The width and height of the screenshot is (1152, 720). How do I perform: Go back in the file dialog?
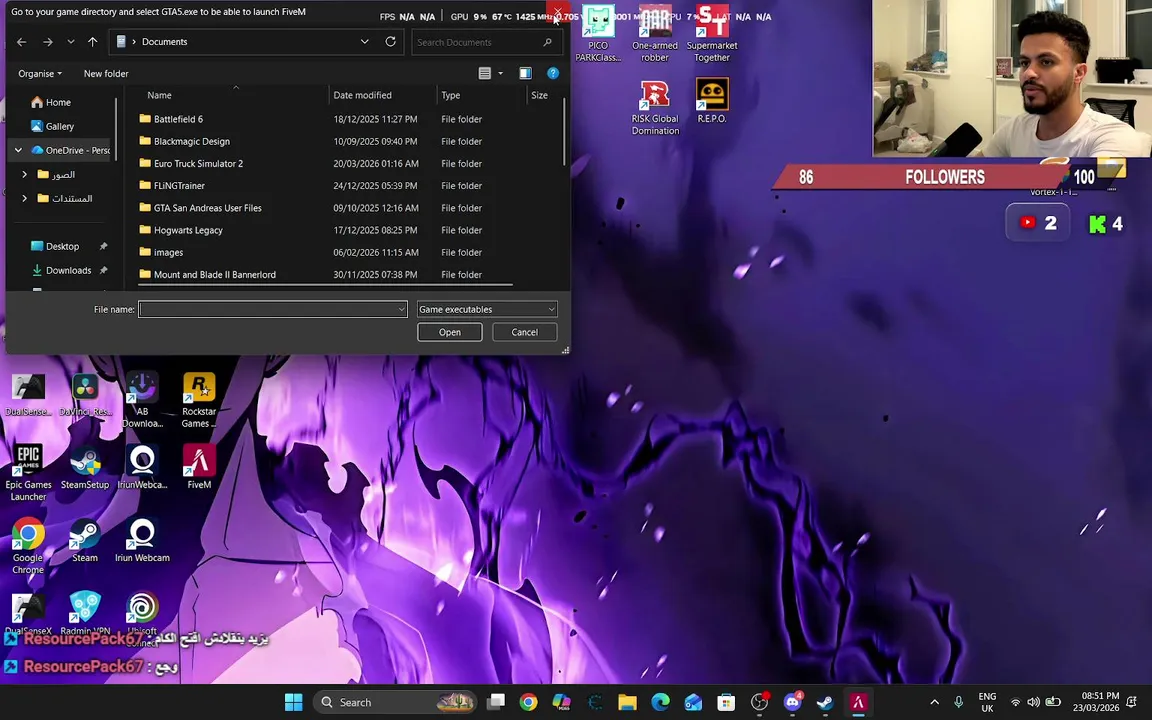tap(21, 42)
